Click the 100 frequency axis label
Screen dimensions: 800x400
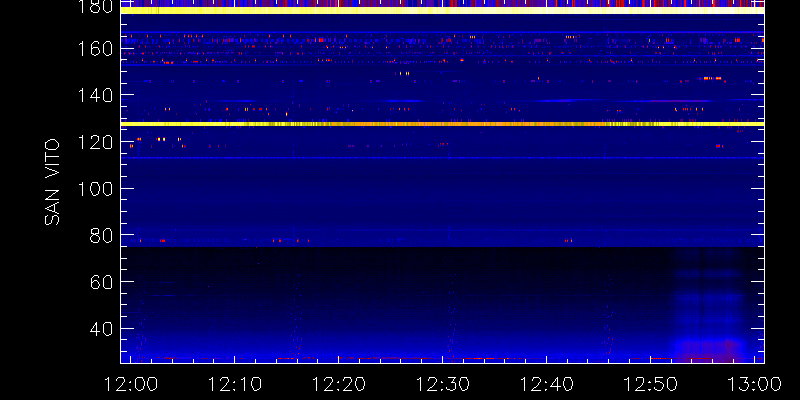coord(93,189)
